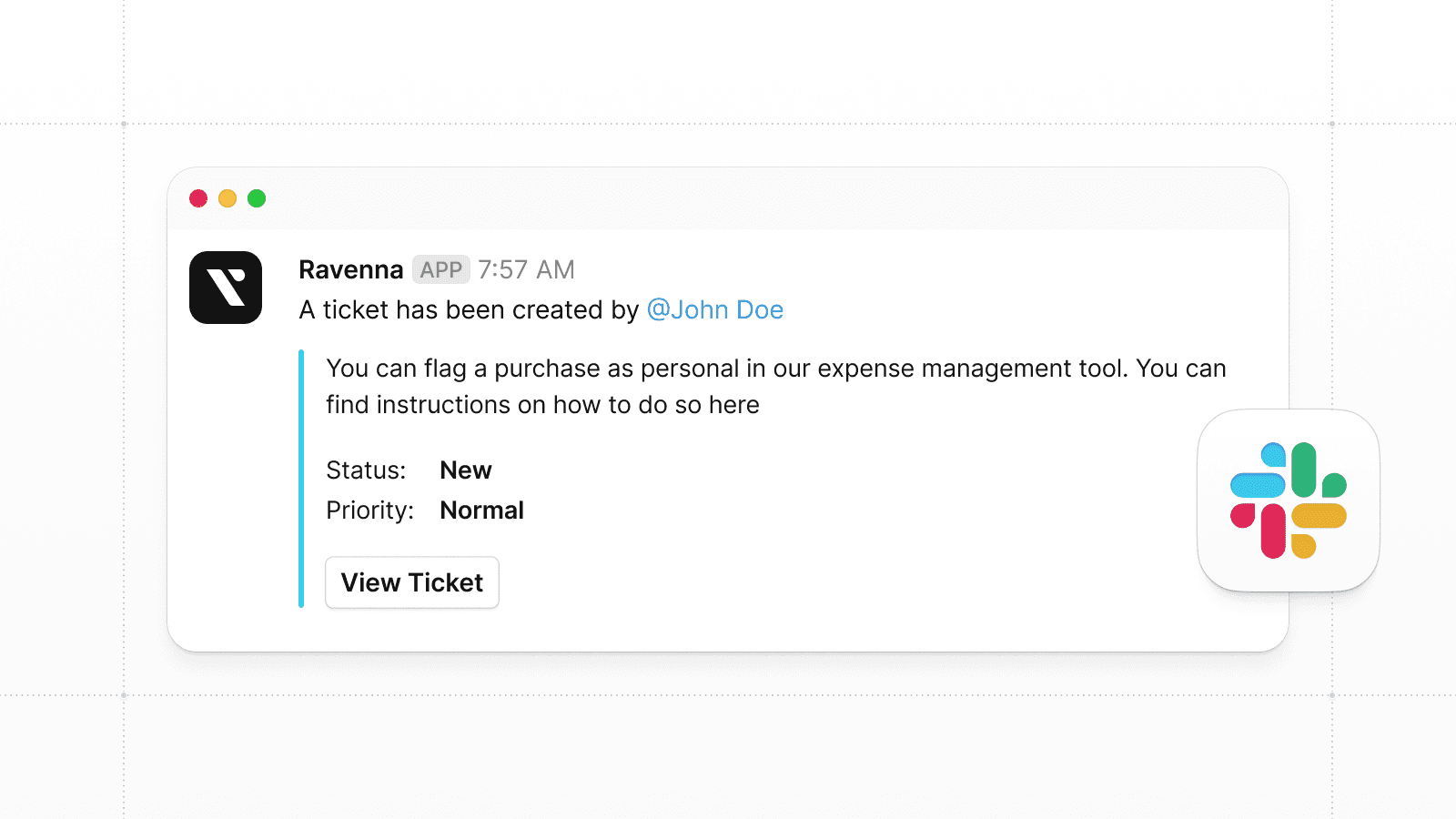
Task: Click the Priority value 'Normal'
Action: click(x=482, y=511)
